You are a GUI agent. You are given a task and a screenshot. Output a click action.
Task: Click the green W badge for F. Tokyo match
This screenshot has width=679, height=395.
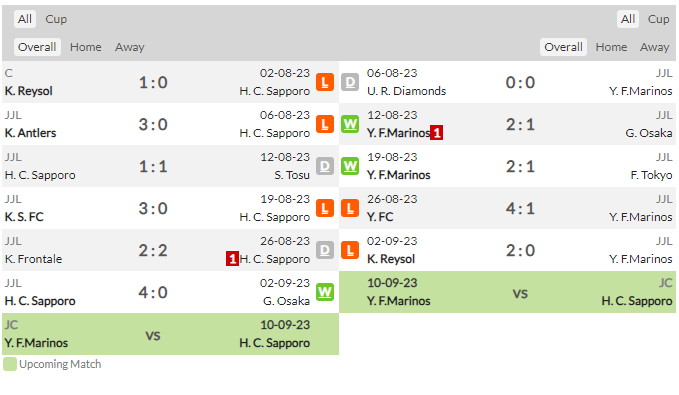click(x=350, y=166)
